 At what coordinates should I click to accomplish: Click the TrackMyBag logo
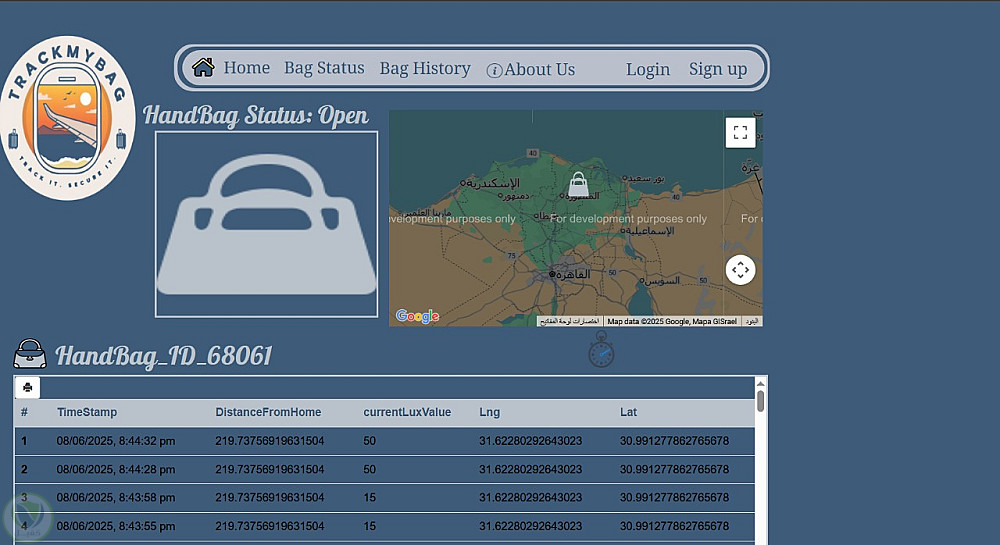[68, 118]
